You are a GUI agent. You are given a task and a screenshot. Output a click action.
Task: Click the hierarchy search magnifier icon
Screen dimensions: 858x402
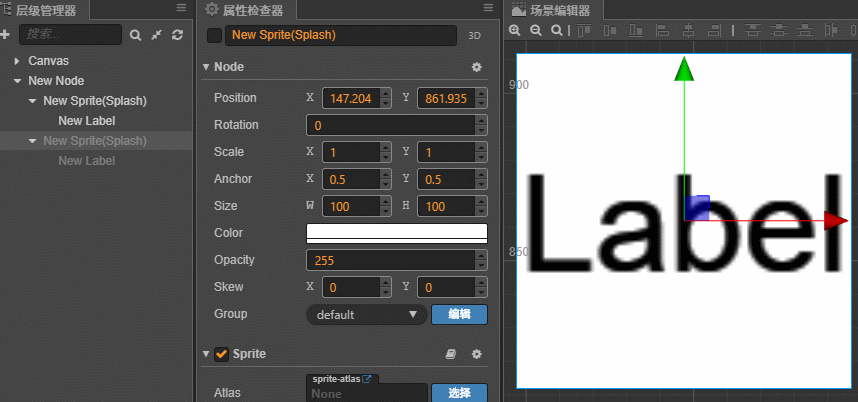coord(135,35)
